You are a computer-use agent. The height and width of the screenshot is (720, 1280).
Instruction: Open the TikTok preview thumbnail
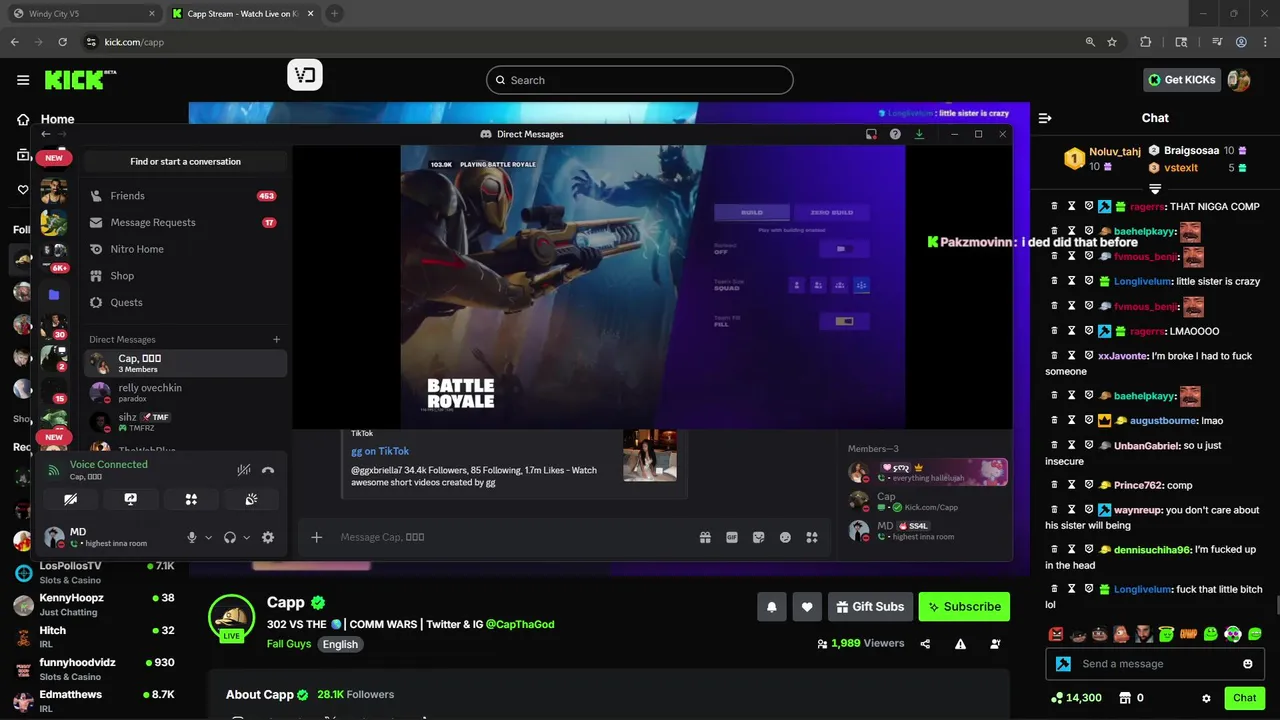tap(650, 455)
